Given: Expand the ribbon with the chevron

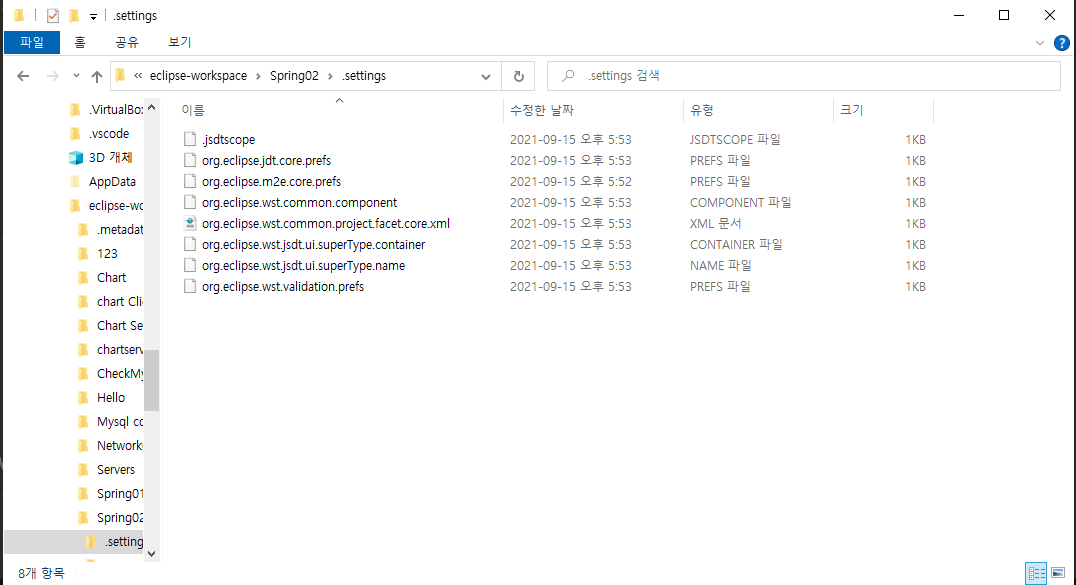Looking at the screenshot, I should (1040, 43).
